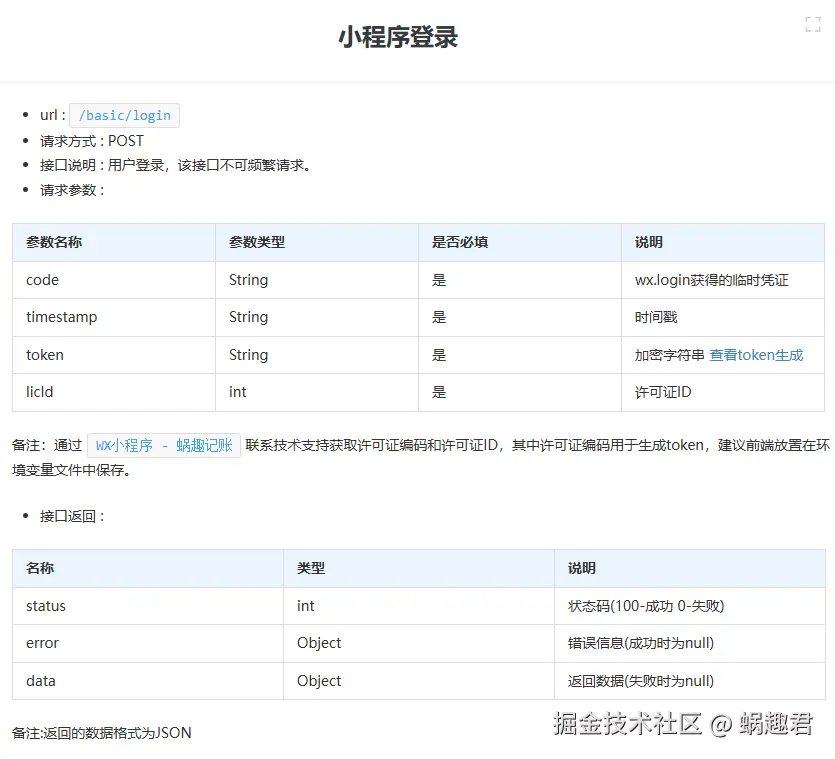835x759 pixels.
Task: Select the status name cell
Action: pyautogui.click(x=148, y=606)
